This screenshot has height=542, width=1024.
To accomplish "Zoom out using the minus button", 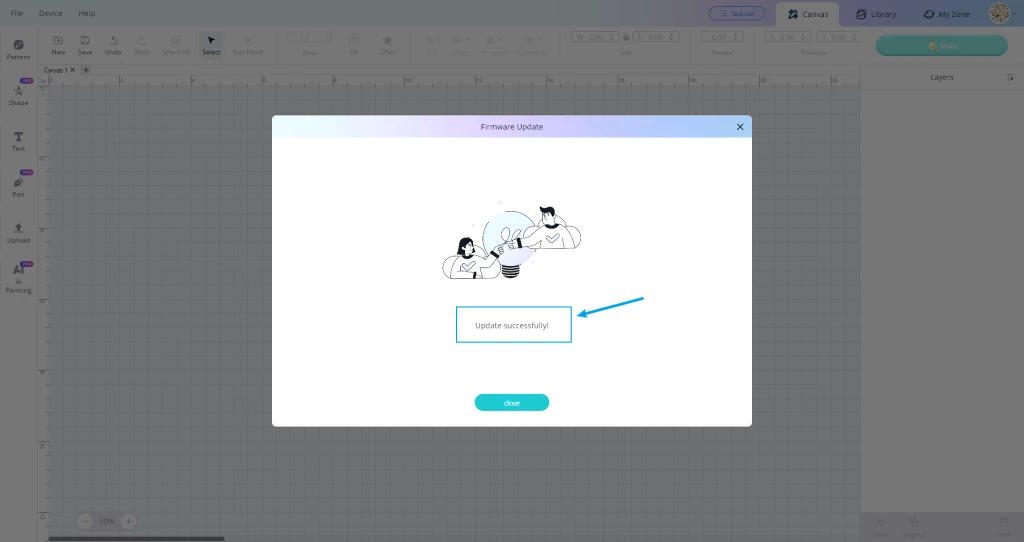I will tap(85, 521).
